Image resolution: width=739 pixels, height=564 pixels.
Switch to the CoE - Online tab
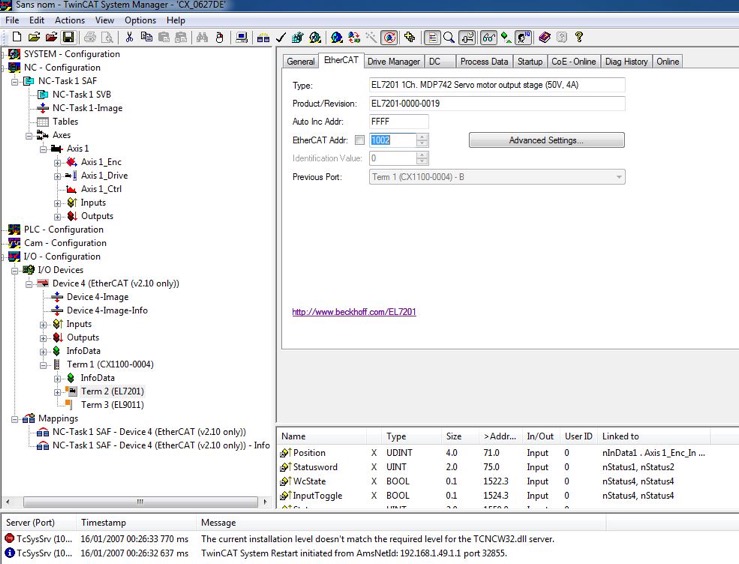coord(573,61)
